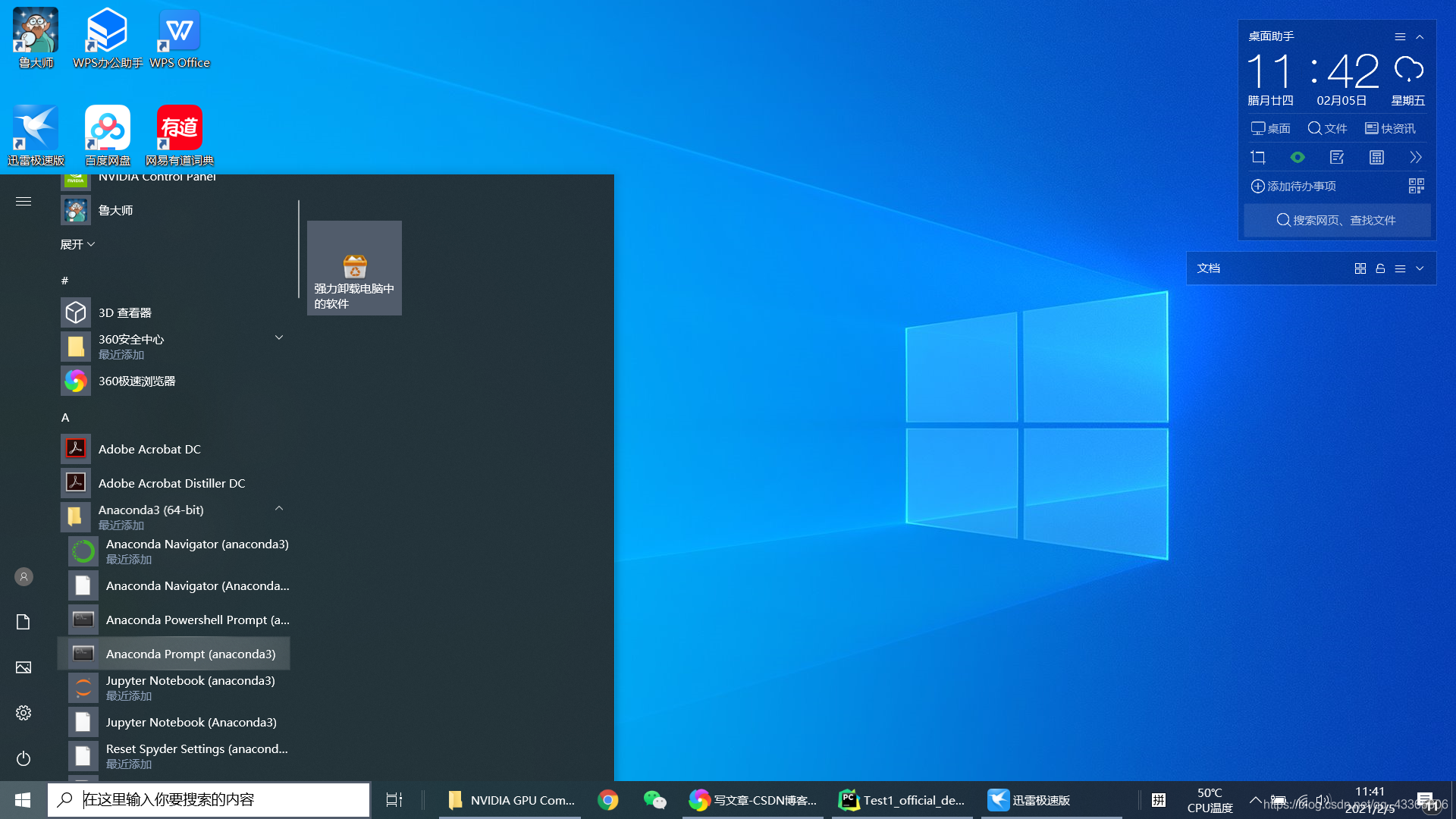Launch Anaconda Prompt (anaconda3)
Screen dimensions: 1456x819
tap(174, 654)
